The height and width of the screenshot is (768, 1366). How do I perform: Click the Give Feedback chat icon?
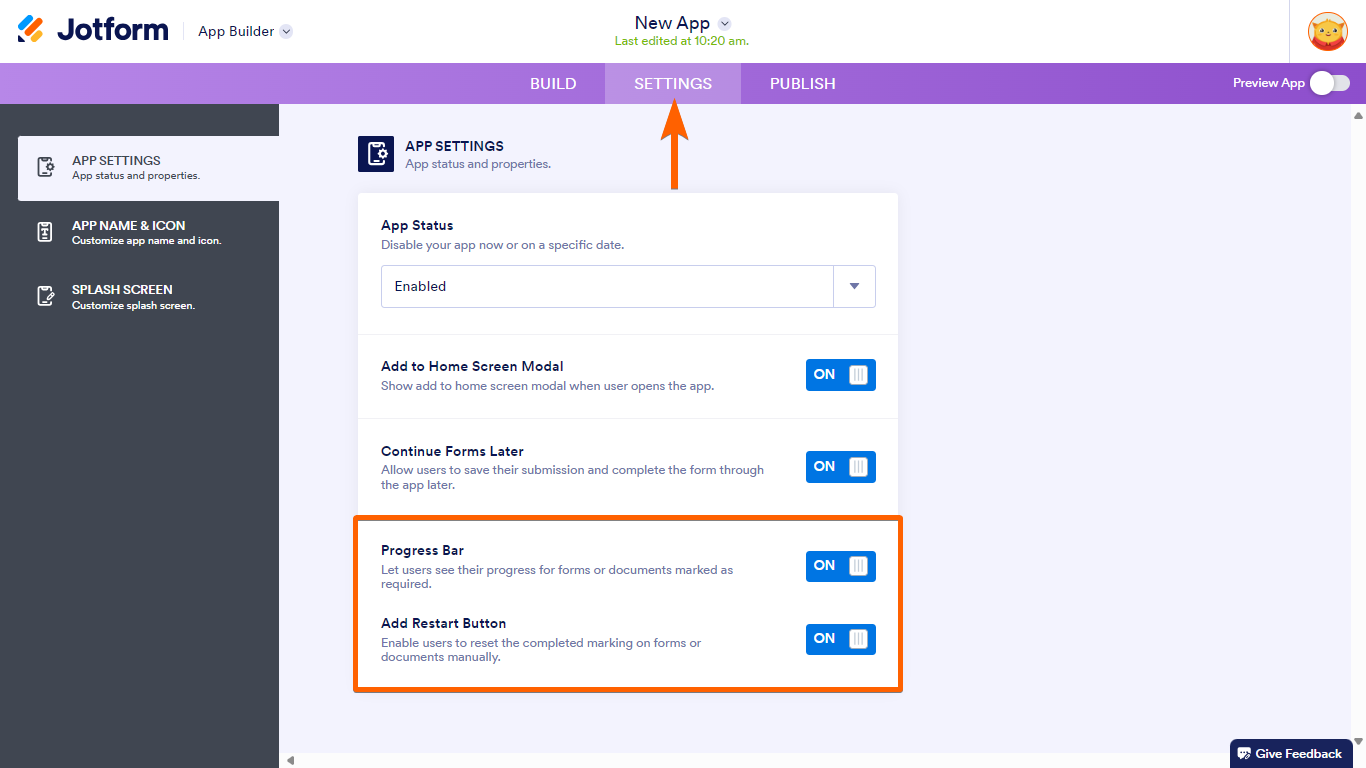coord(1244,754)
